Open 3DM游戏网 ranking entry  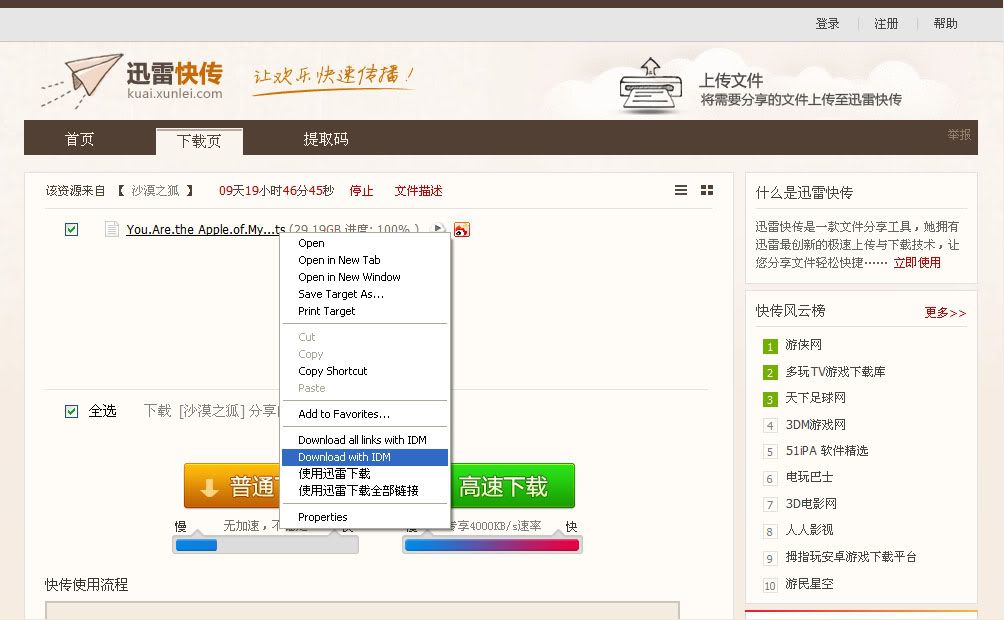815,425
